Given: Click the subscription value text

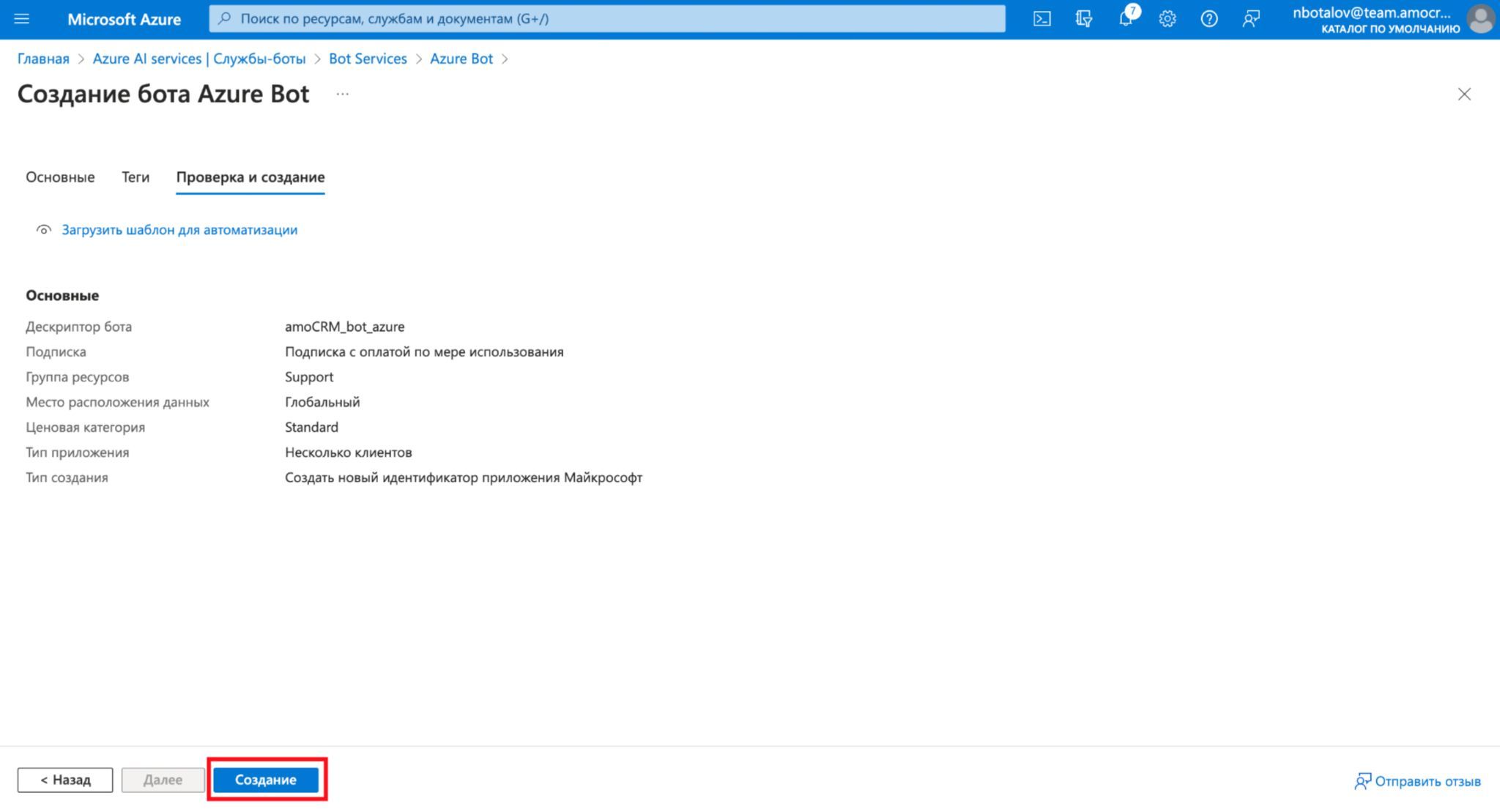Looking at the screenshot, I should point(424,351).
